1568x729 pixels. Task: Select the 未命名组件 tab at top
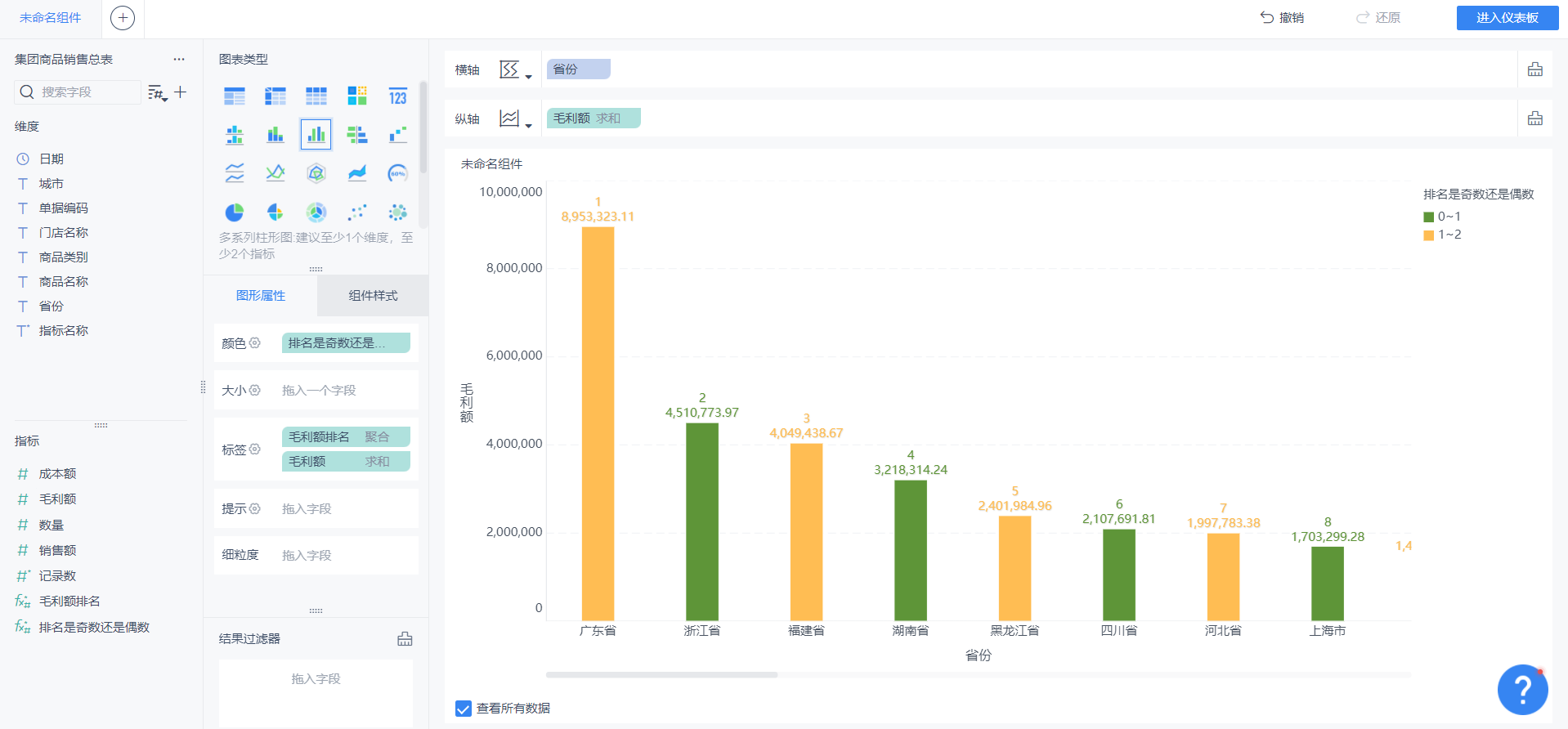click(51, 18)
